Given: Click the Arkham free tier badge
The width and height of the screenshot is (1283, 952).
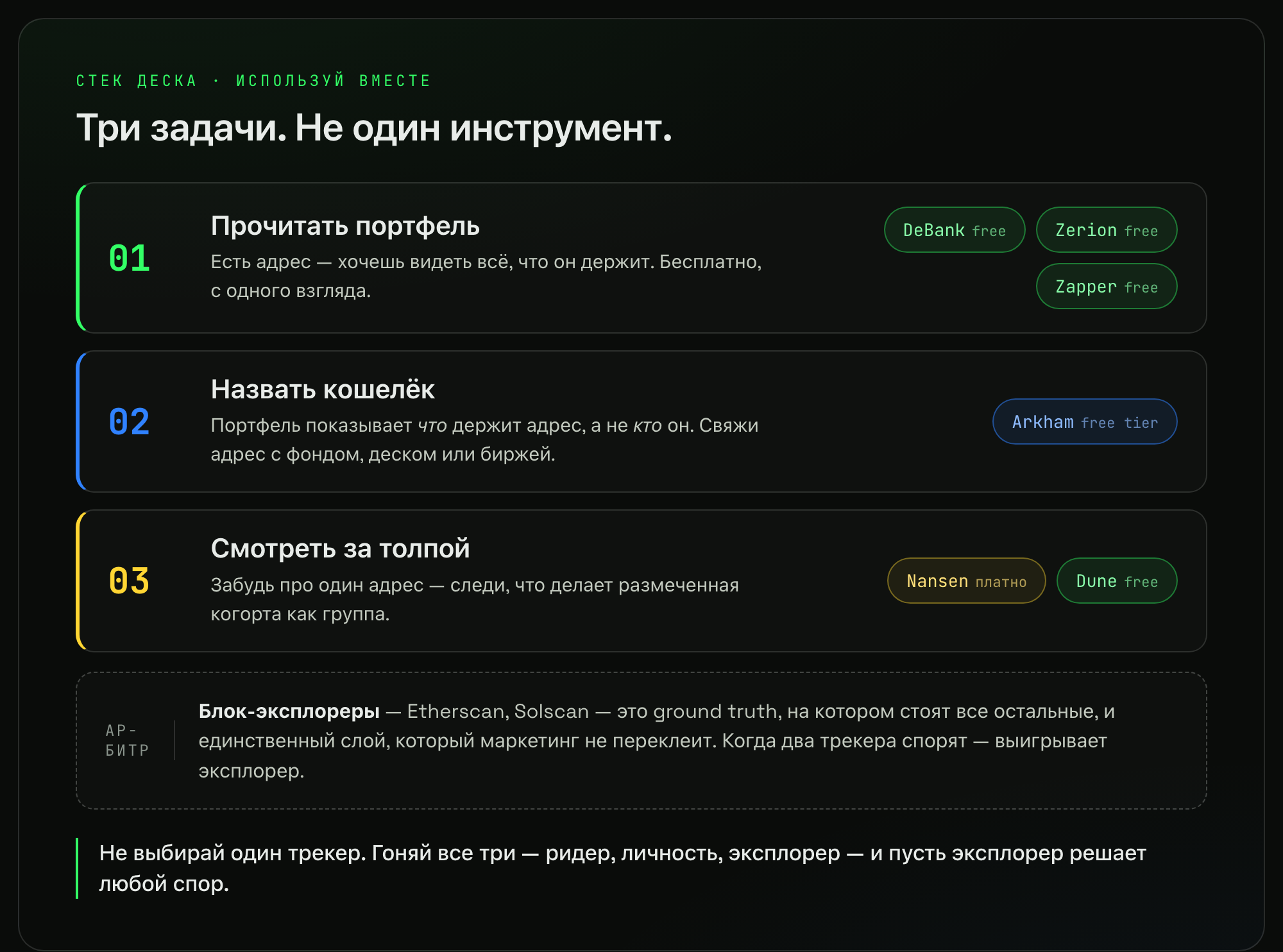Looking at the screenshot, I should coord(1085,421).
